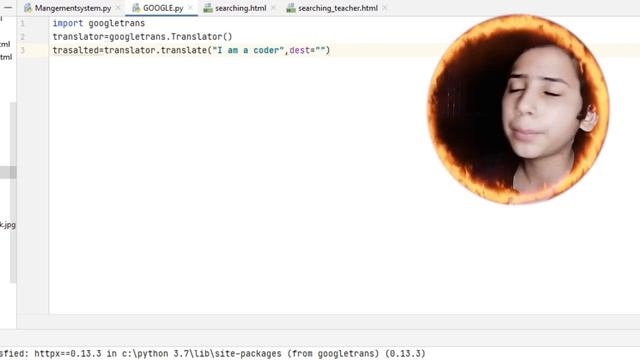
Task: Close the GOOGLE.py tab
Action: click(190, 8)
